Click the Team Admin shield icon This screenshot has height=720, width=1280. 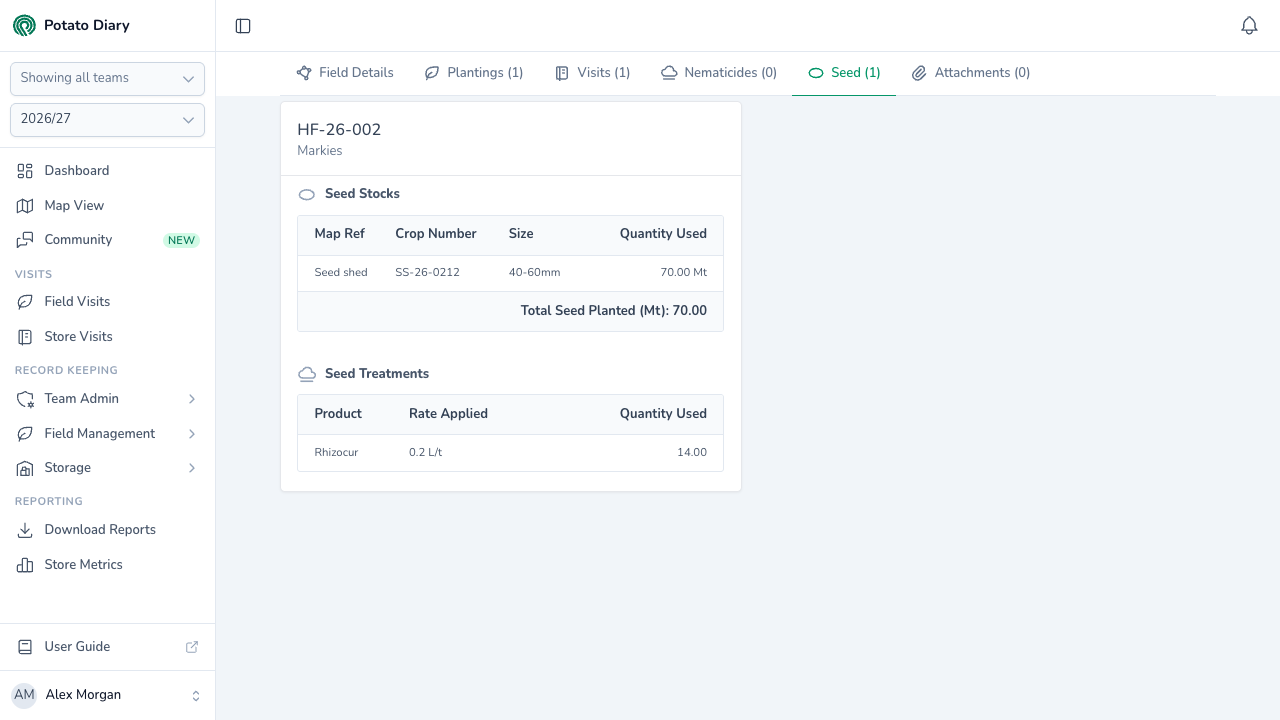click(x=25, y=399)
